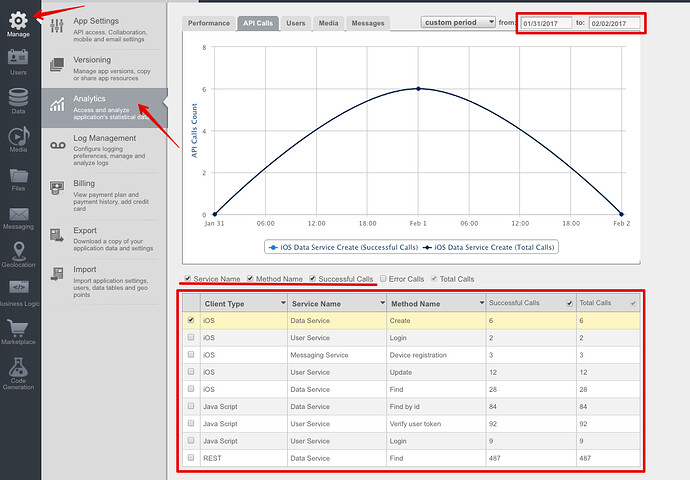Toggle the Total Calls checkbox above table

click(x=434, y=278)
